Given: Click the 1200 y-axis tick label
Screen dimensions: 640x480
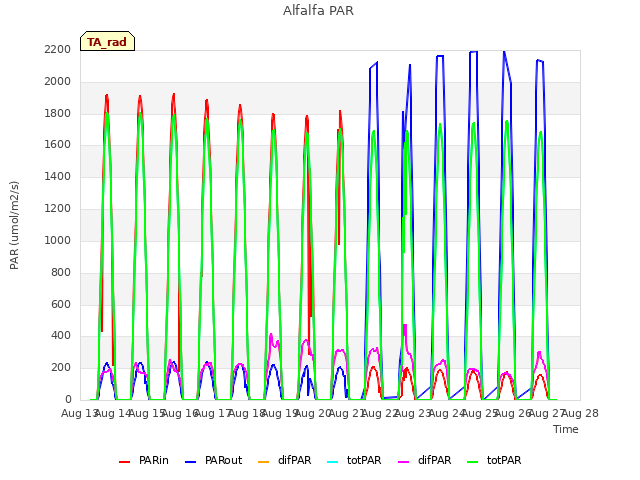Looking at the screenshot, I should (x=58, y=209).
